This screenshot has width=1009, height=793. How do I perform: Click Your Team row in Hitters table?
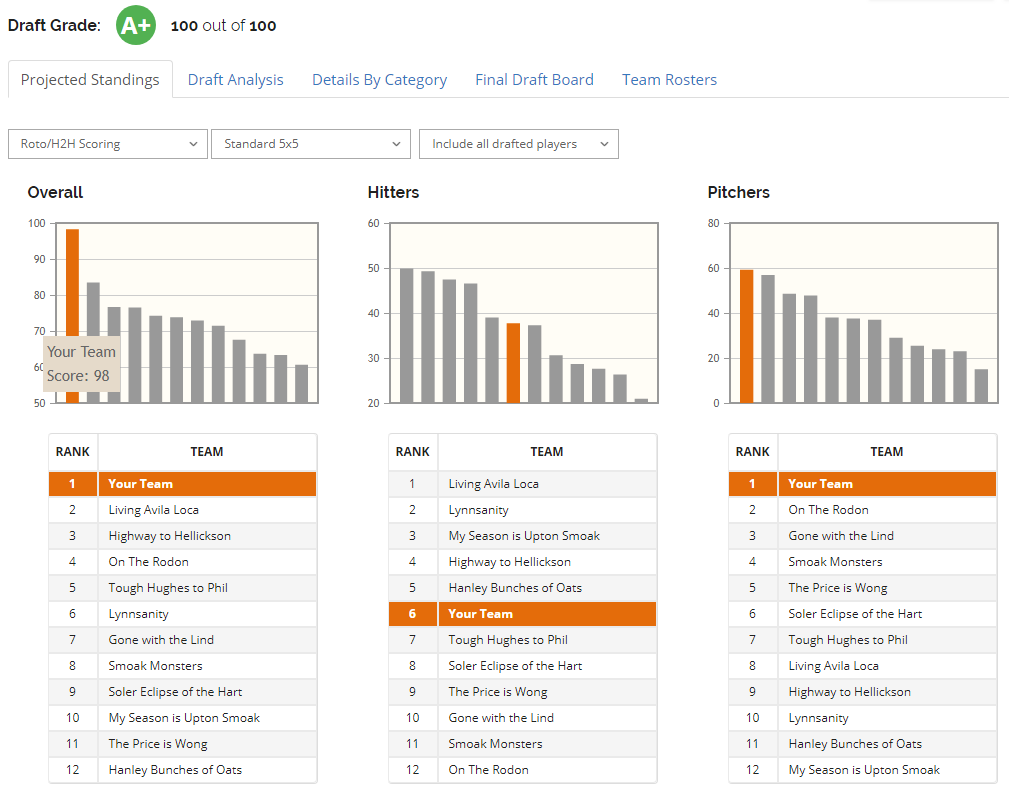[480, 614]
